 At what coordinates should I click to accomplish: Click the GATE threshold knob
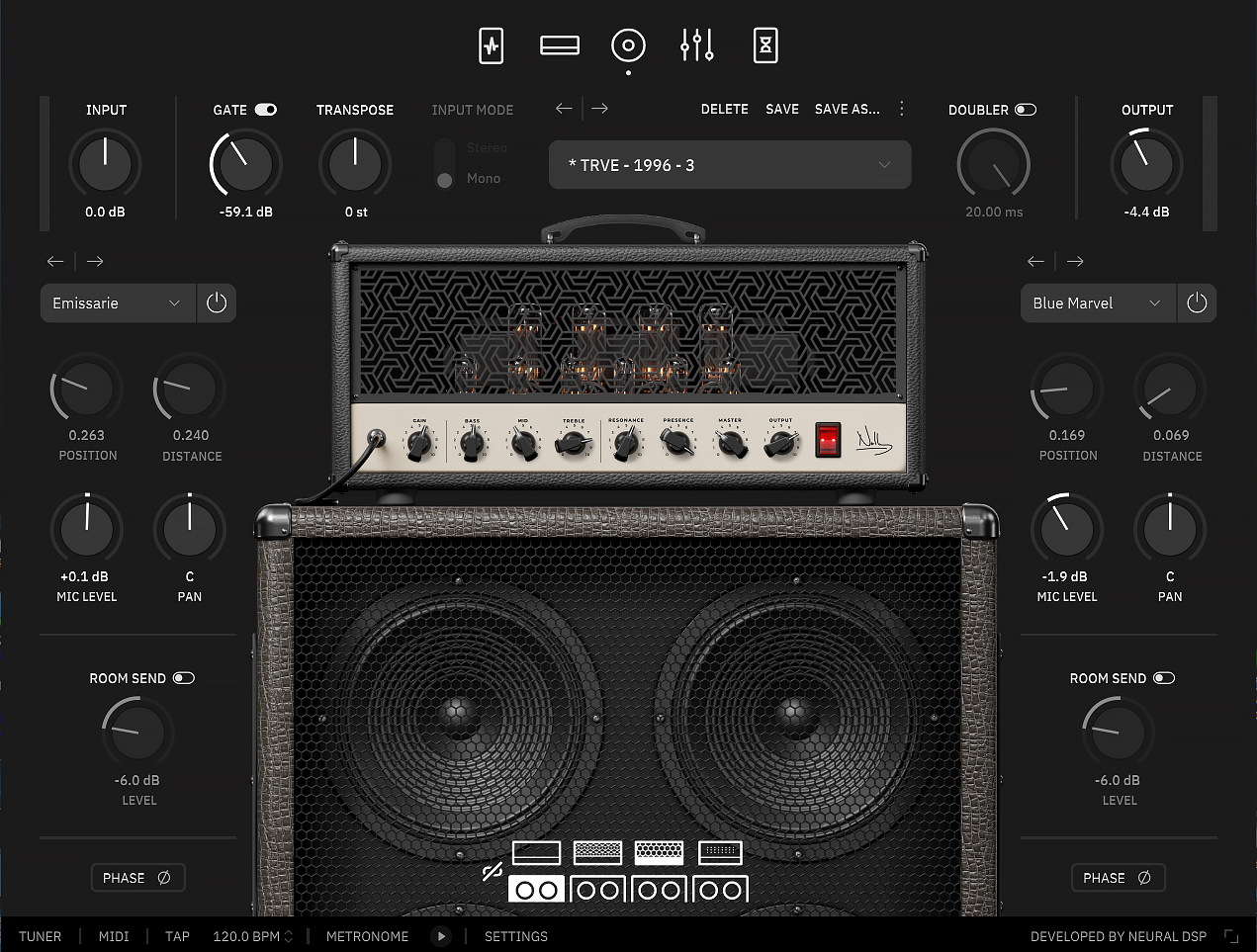pos(245,164)
